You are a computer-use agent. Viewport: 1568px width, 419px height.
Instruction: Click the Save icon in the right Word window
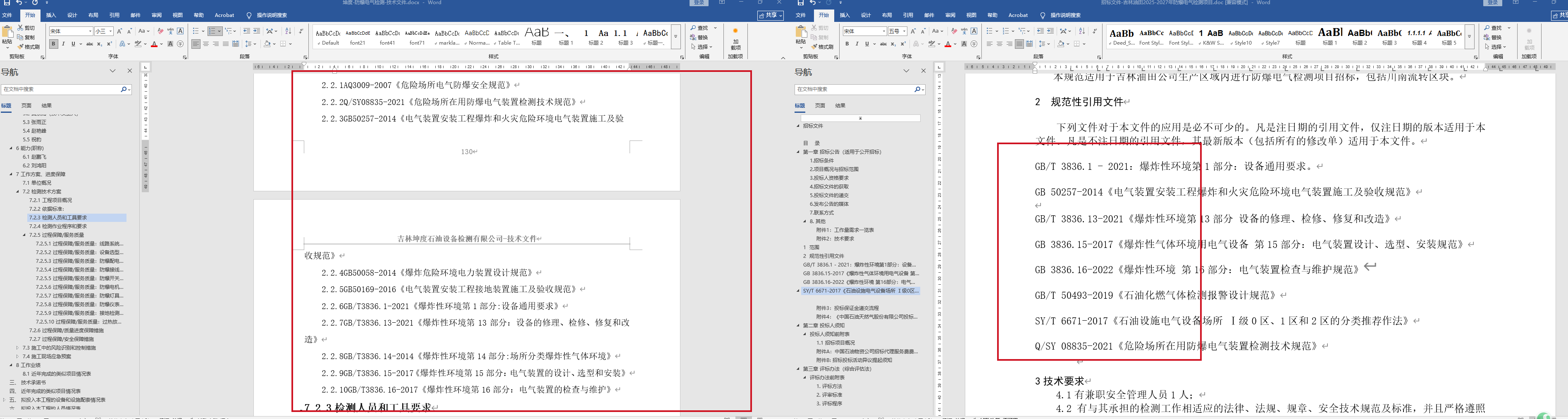[x=800, y=2]
